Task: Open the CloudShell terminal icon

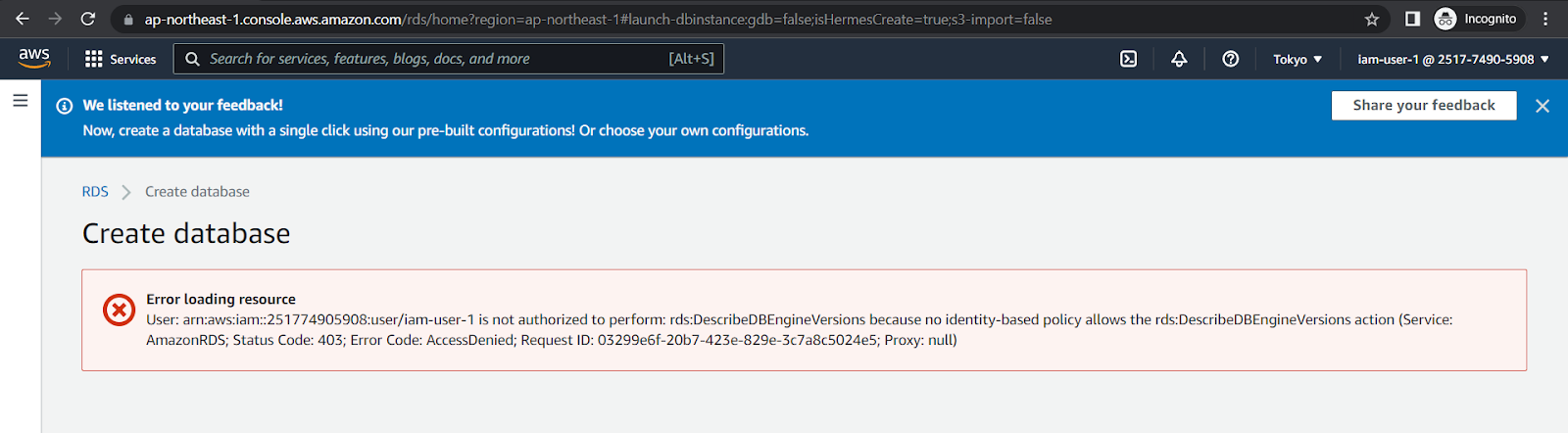Action: (1129, 59)
